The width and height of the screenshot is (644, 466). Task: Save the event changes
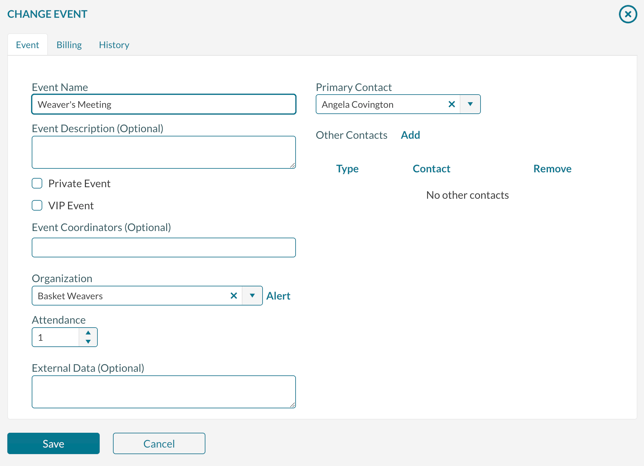53,443
